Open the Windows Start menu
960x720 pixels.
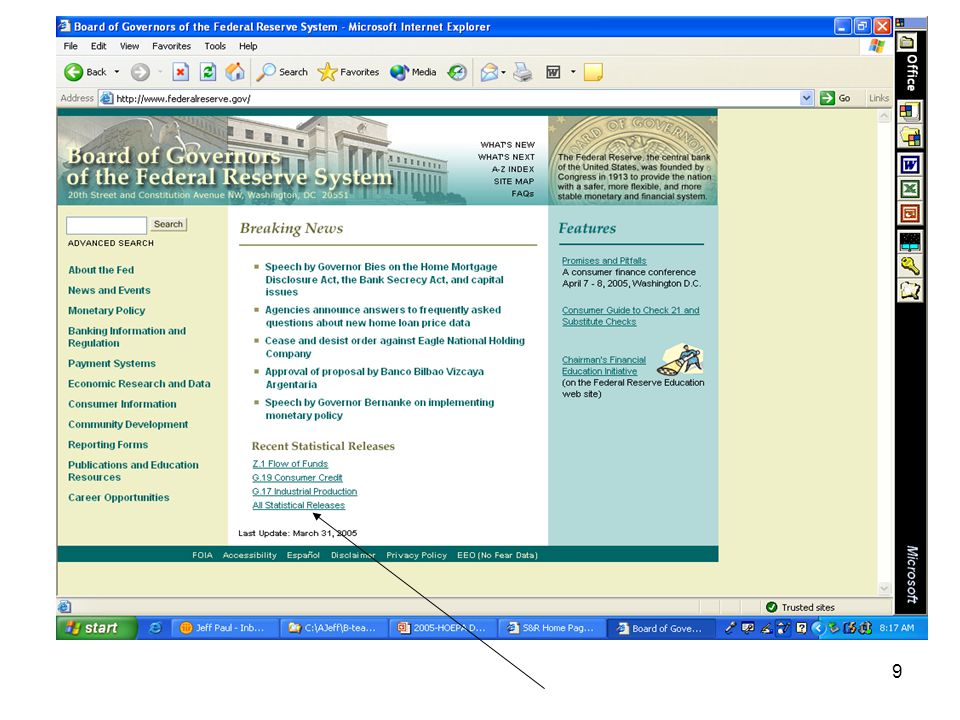point(96,628)
